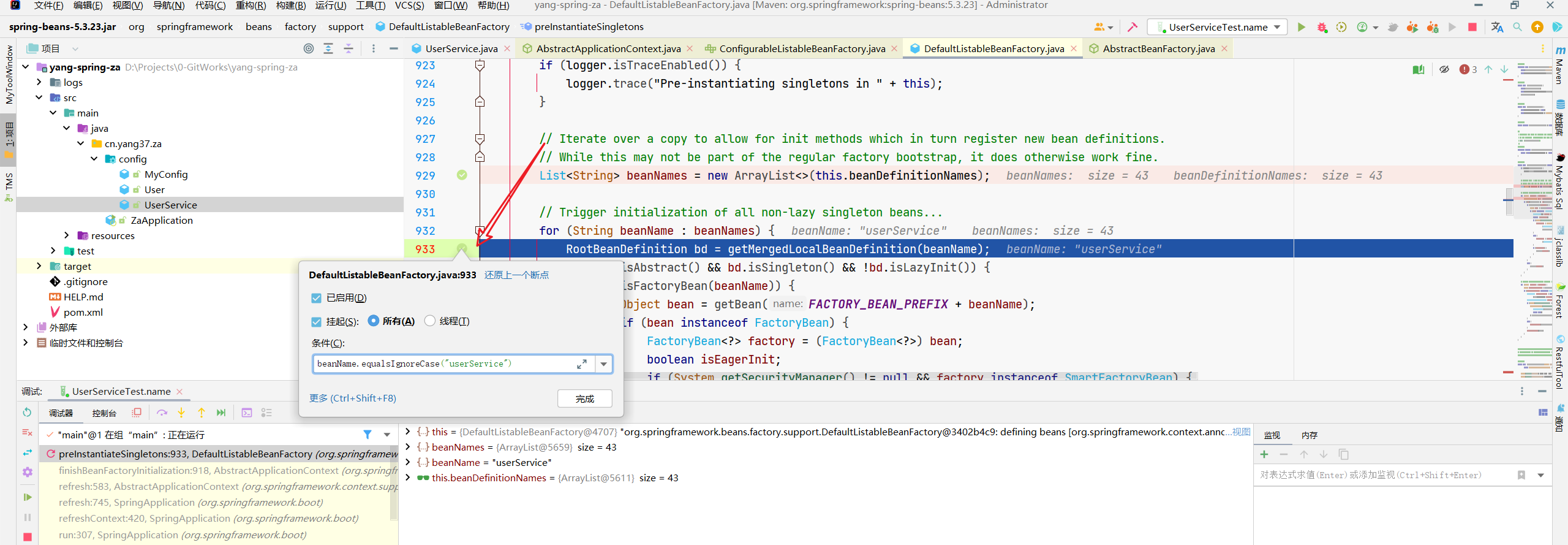The width and height of the screenshot is (1568, 545).
Task: Open the Maven tool window button
Action: point(1559,66)
